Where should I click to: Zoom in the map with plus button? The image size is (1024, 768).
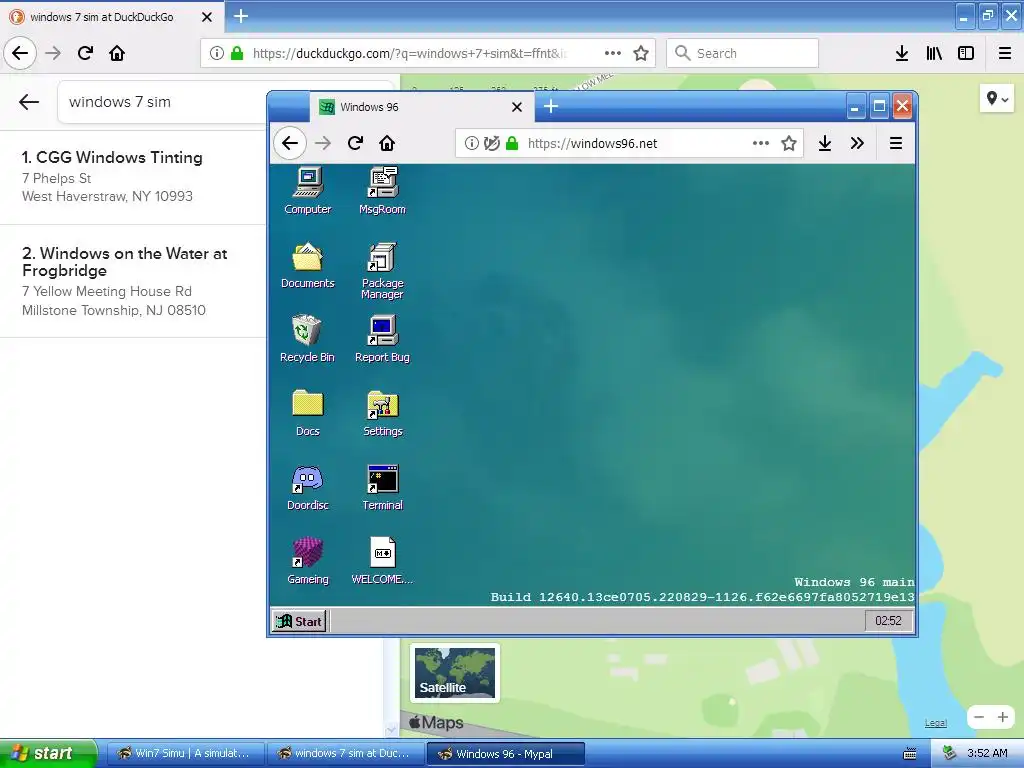(x=1002, y=717)
